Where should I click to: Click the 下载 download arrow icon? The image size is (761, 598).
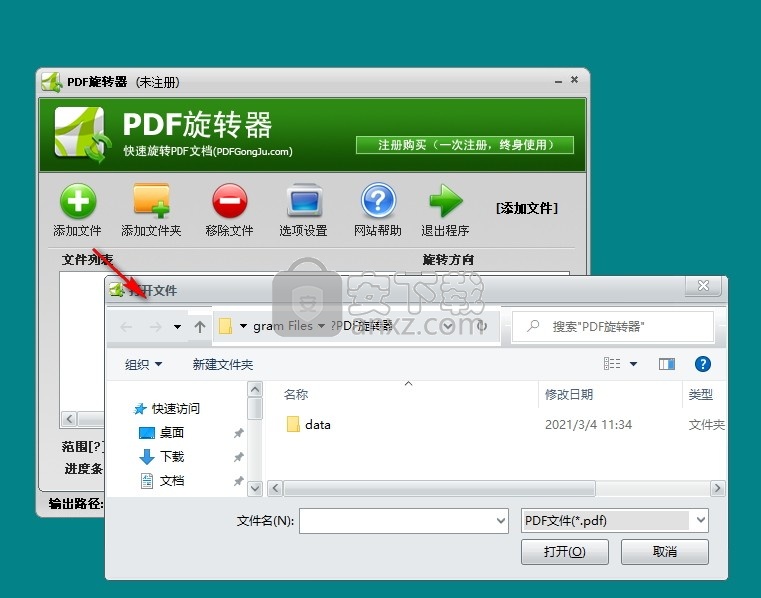tap(147, 457)
